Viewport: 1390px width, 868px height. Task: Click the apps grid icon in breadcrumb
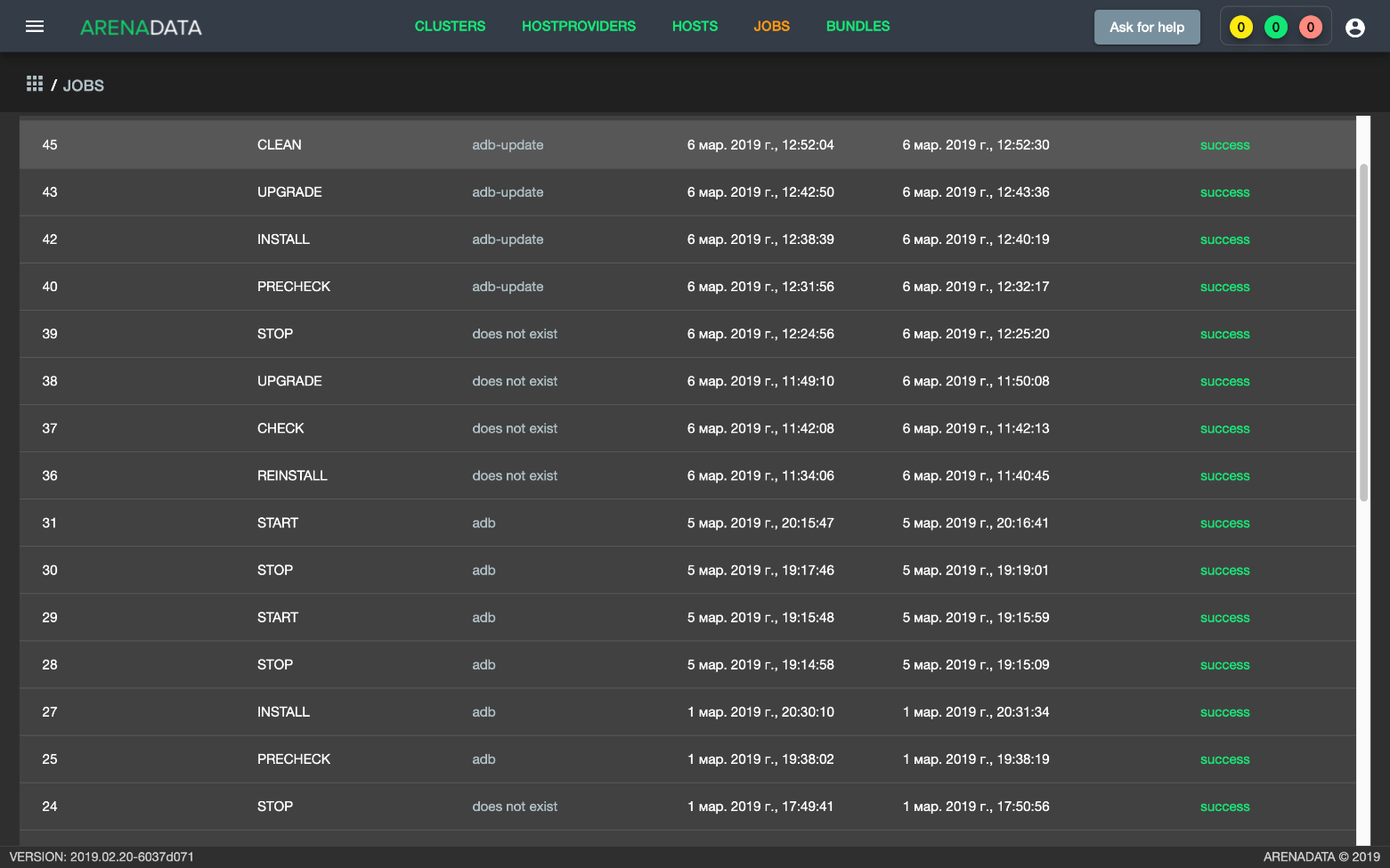click(x=35, y=84)
